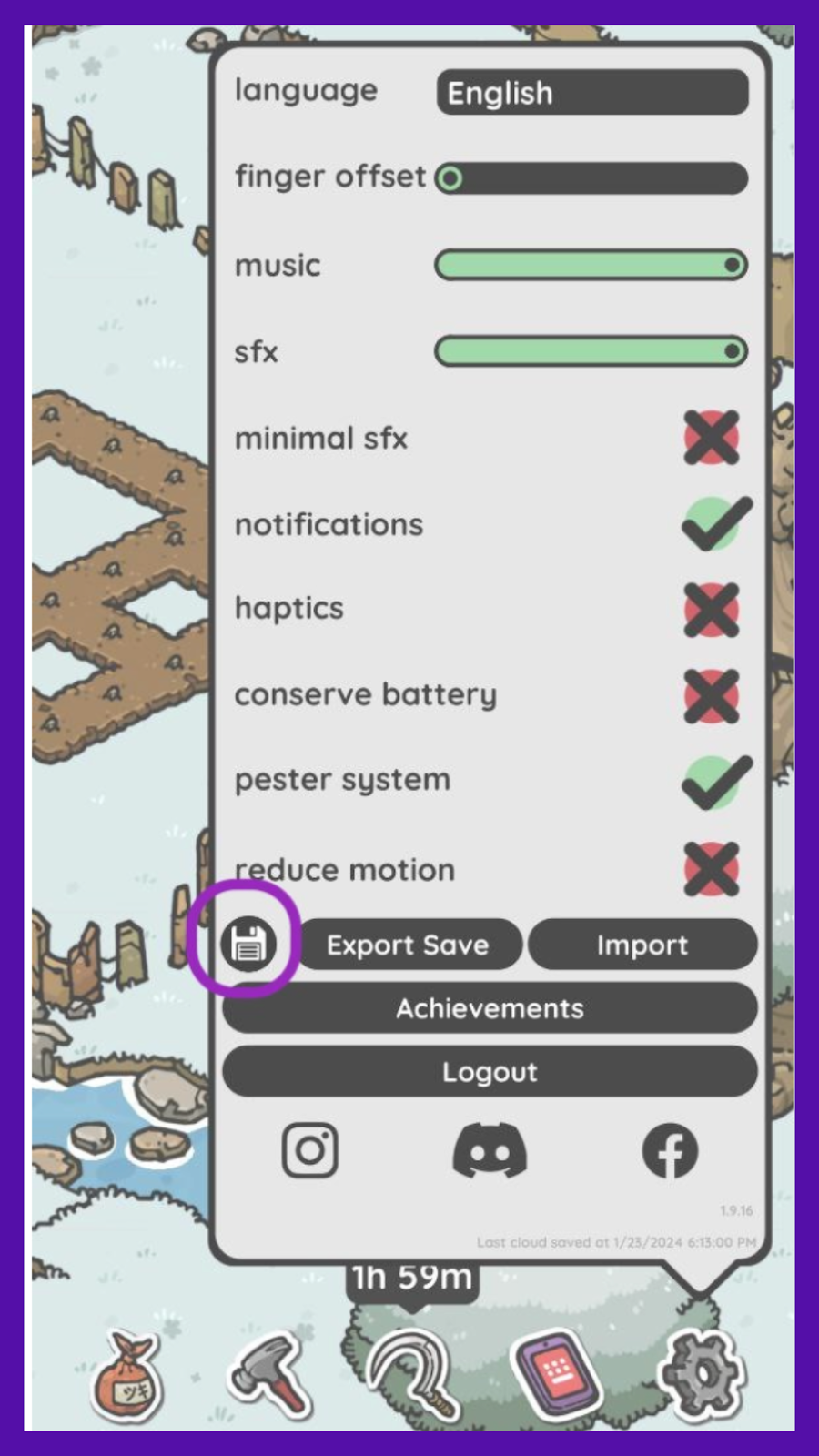819x1456 pixels.
Task: Open the Achievements menu
Action: pos(490,1008)
